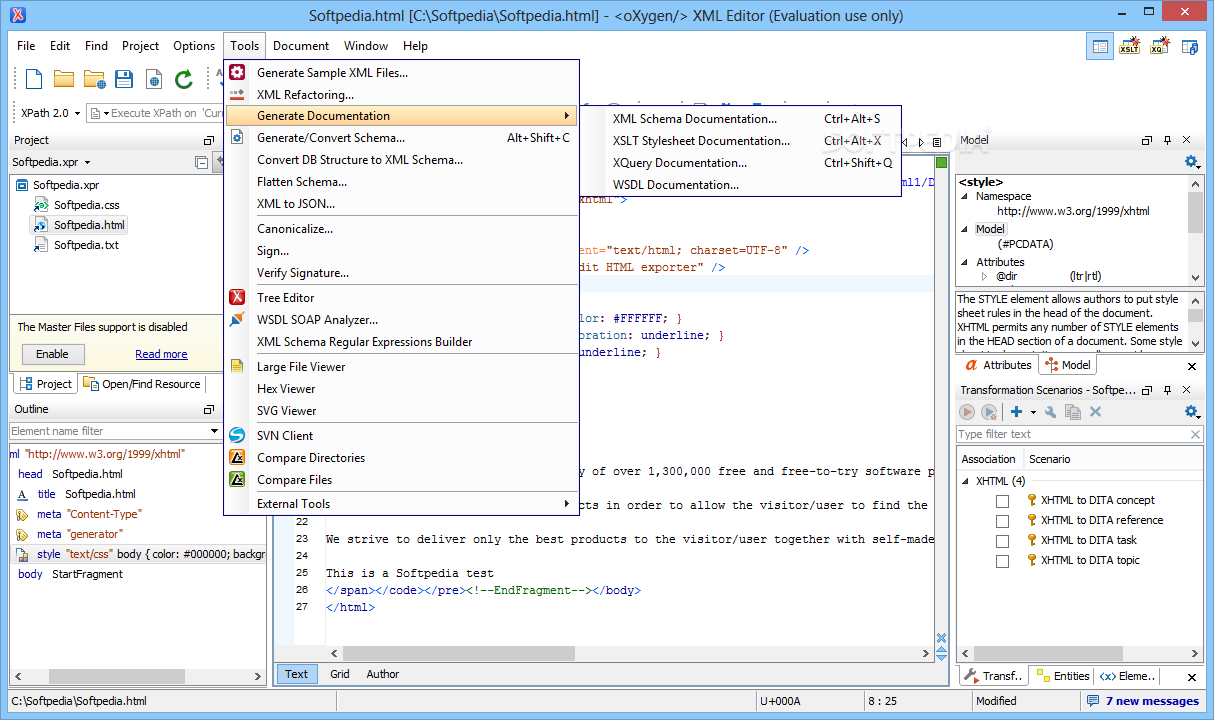Image resolution: width=1214 pixels, height=720 pixels.
Task: Check the XHTML to DITA concept checkbox
Action: tap(1002, 500)
